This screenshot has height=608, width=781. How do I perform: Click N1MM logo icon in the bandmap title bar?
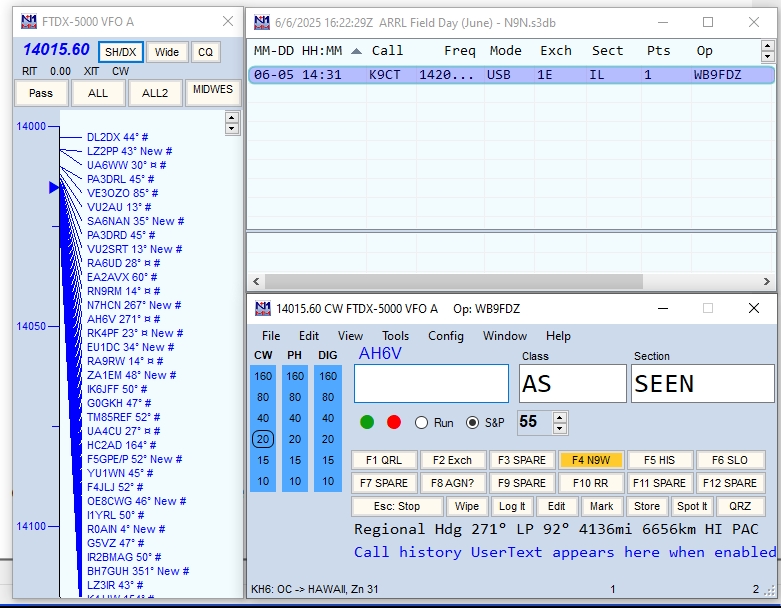tap(28, 22)
